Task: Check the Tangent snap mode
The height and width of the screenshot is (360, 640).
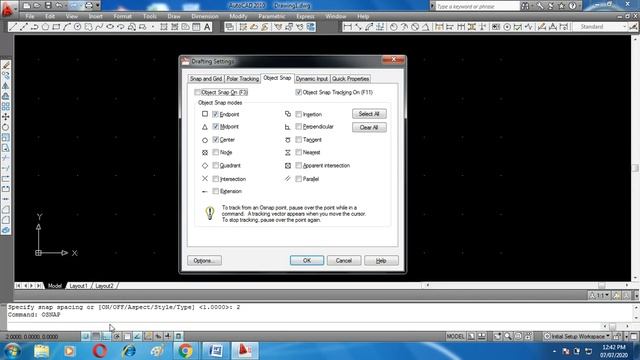Action: tap(298, 140)
